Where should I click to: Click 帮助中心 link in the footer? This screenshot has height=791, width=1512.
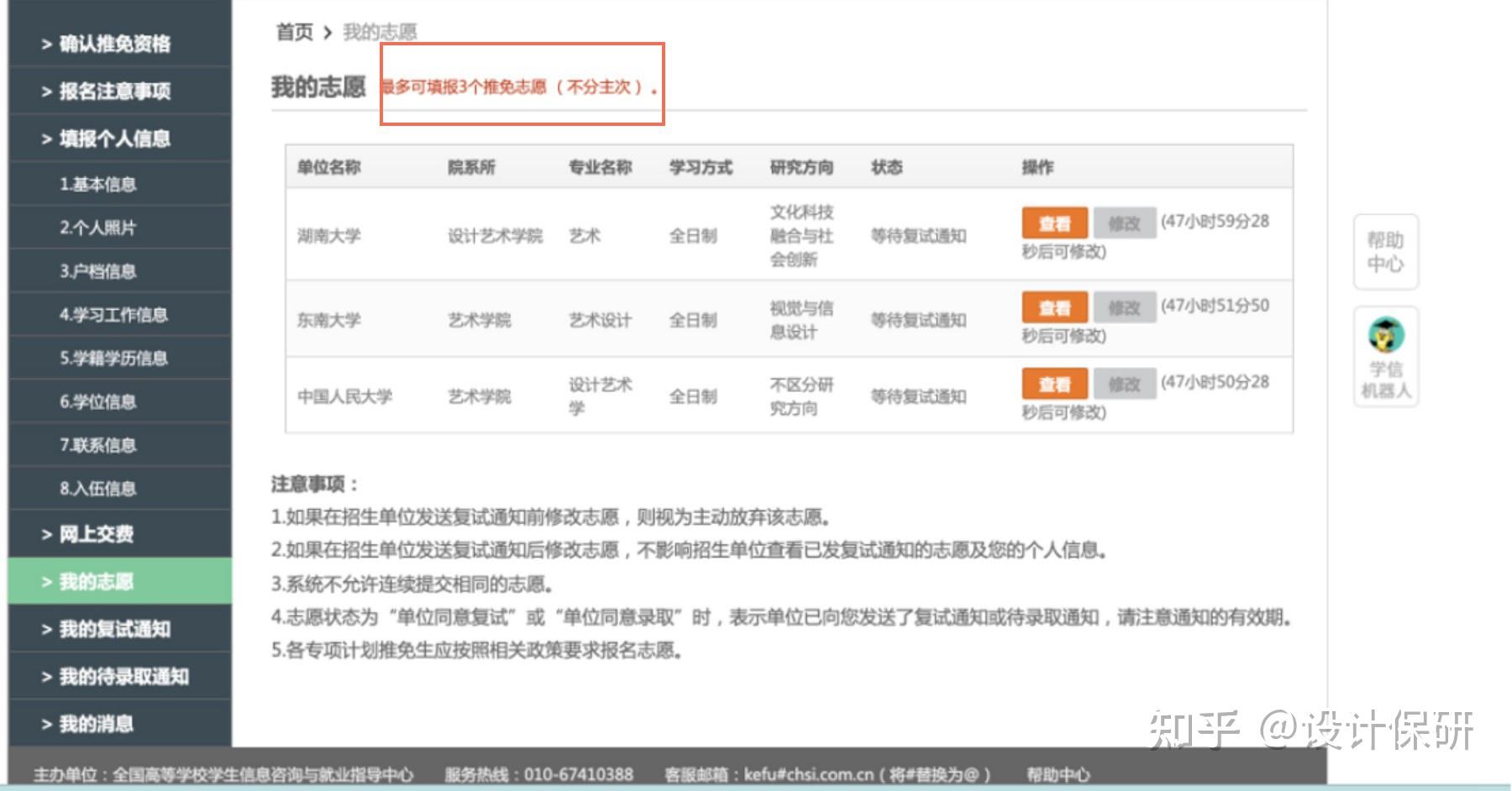click(x=1058, y=774)
